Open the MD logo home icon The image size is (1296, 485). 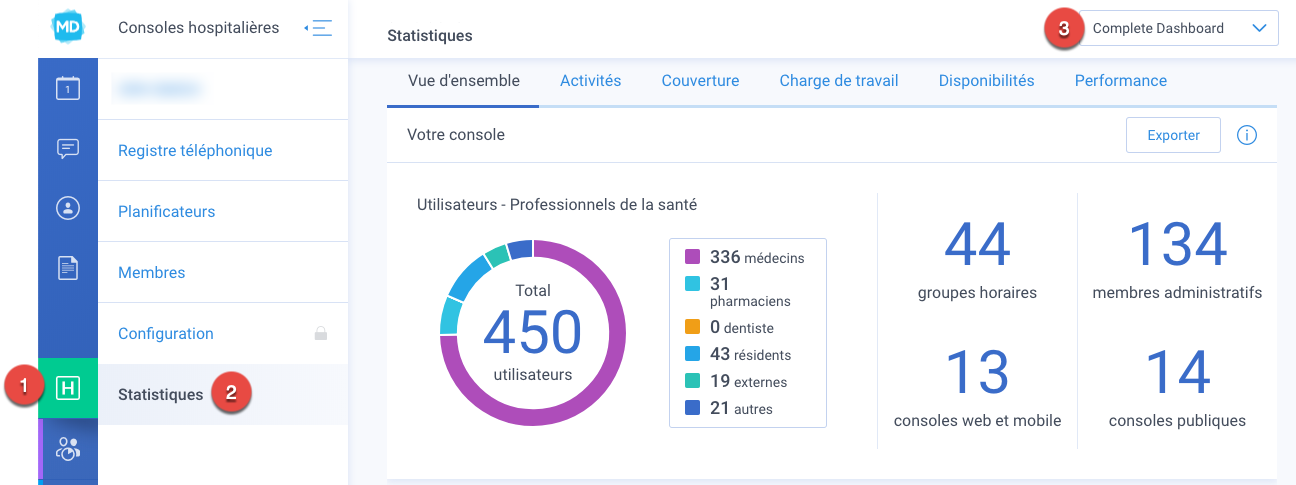click(68, 27)
